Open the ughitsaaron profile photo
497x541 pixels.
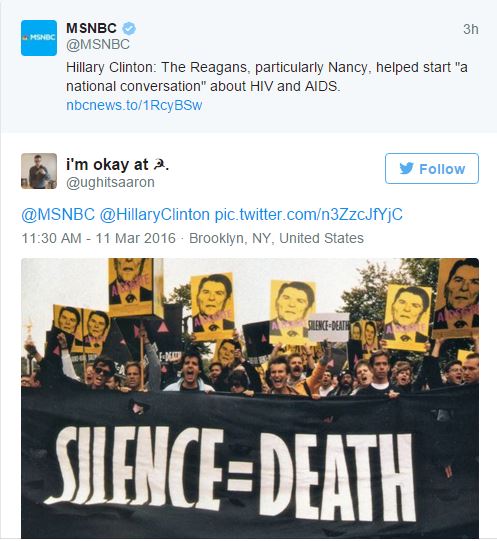click(39, 171)
